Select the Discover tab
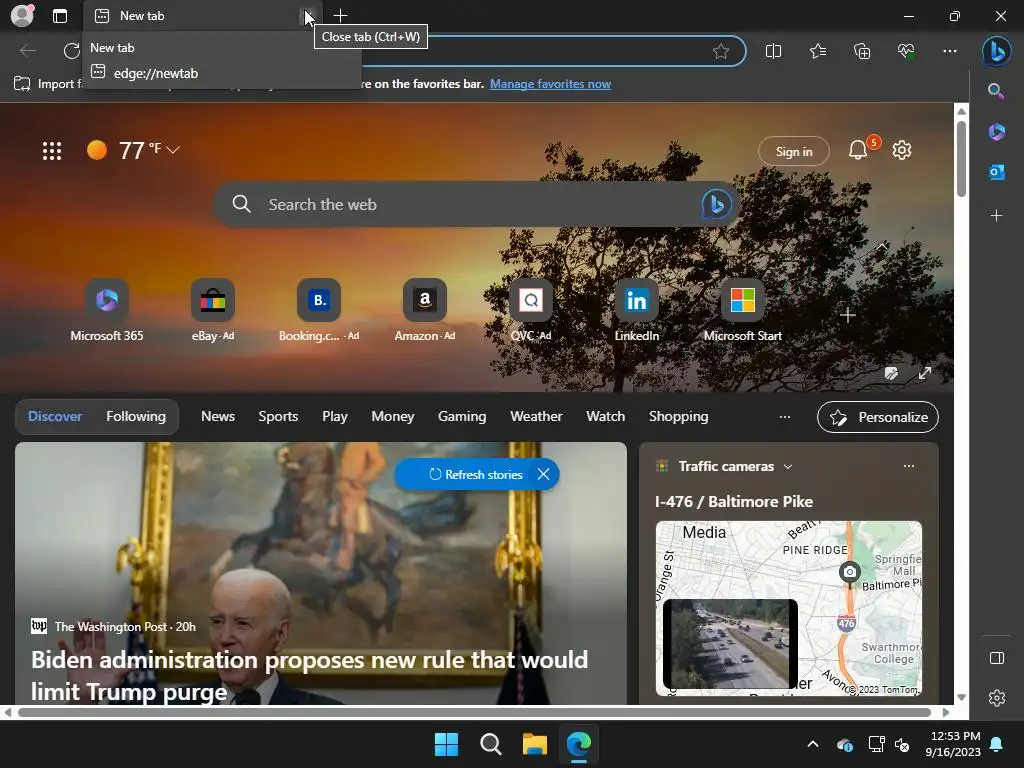 (55, 417)
